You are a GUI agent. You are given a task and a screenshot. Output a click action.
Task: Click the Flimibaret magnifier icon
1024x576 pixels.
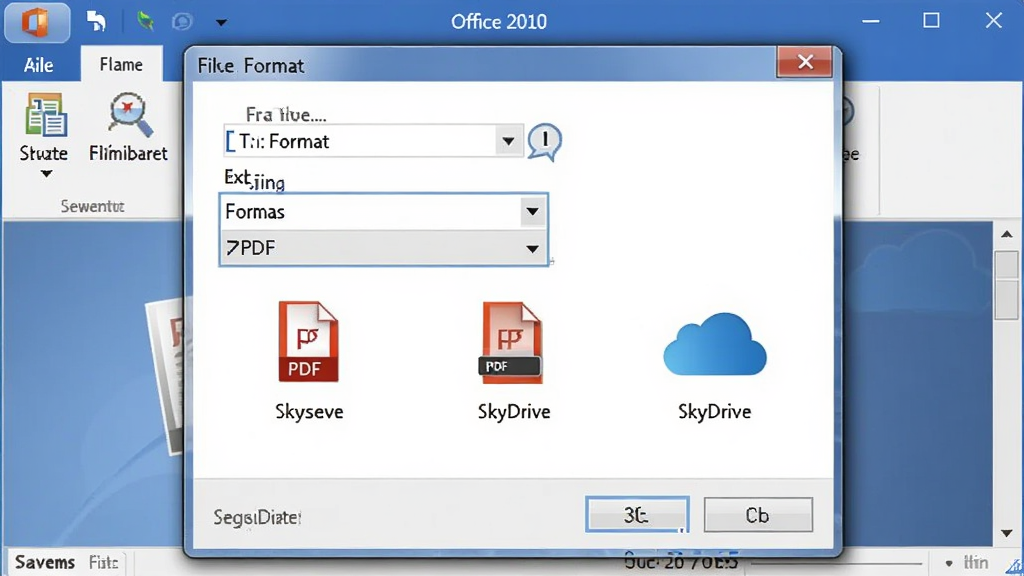[129, 115]
